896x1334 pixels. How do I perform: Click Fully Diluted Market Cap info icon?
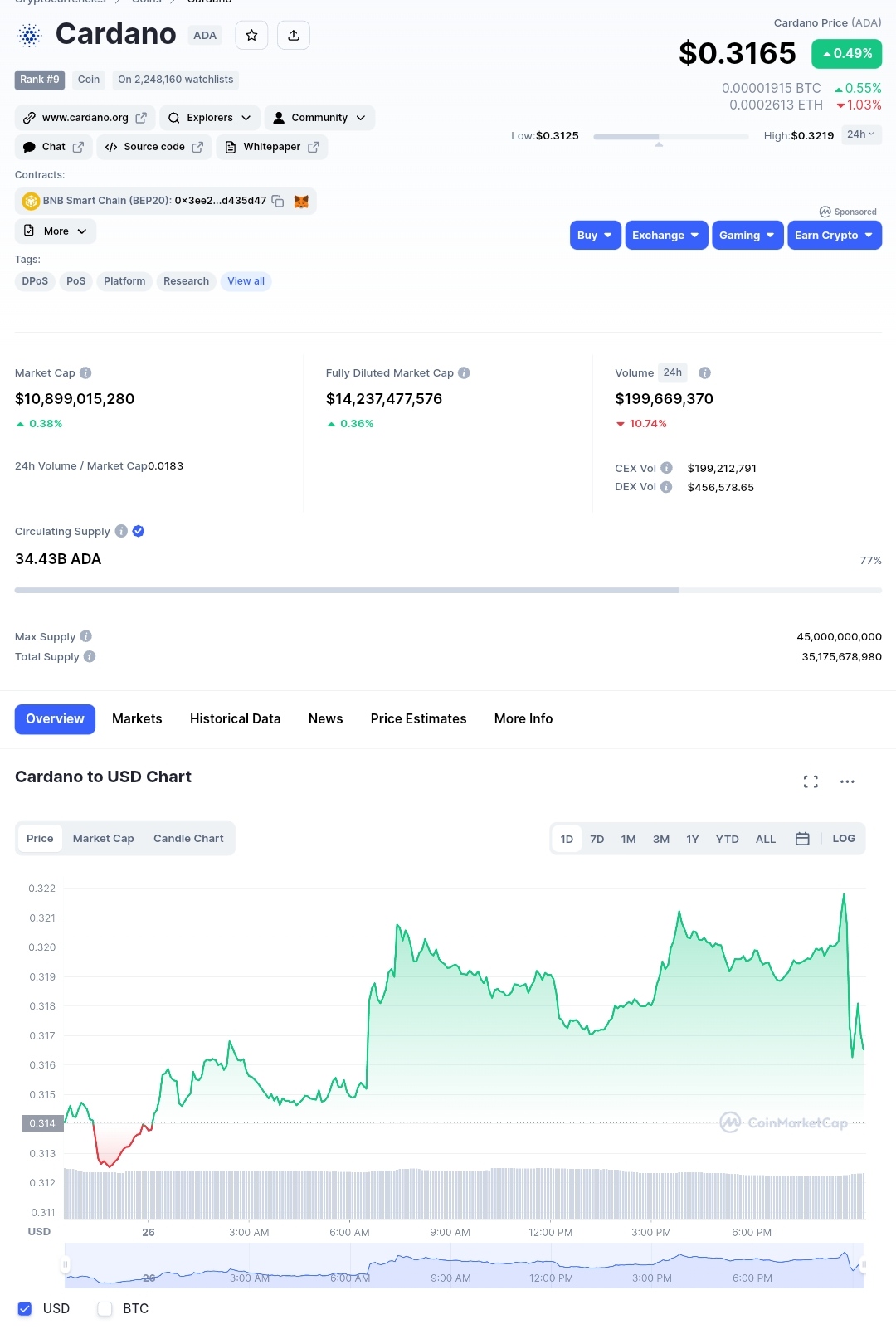point(464,373)
